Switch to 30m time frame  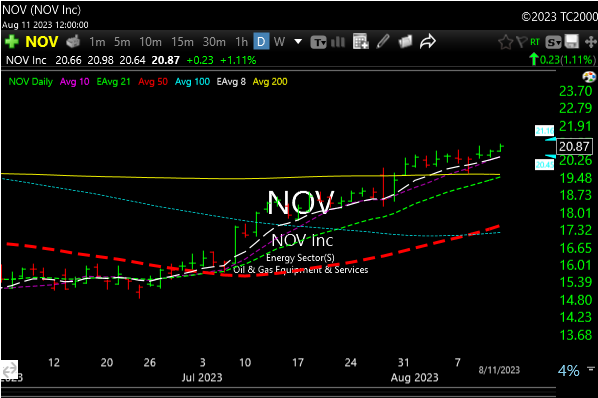(x=214, y=42)
